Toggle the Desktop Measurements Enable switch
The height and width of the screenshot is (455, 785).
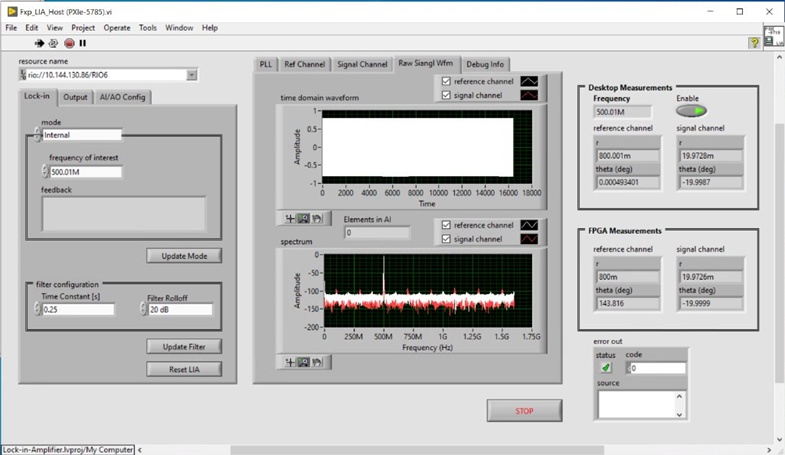[690, 111]
